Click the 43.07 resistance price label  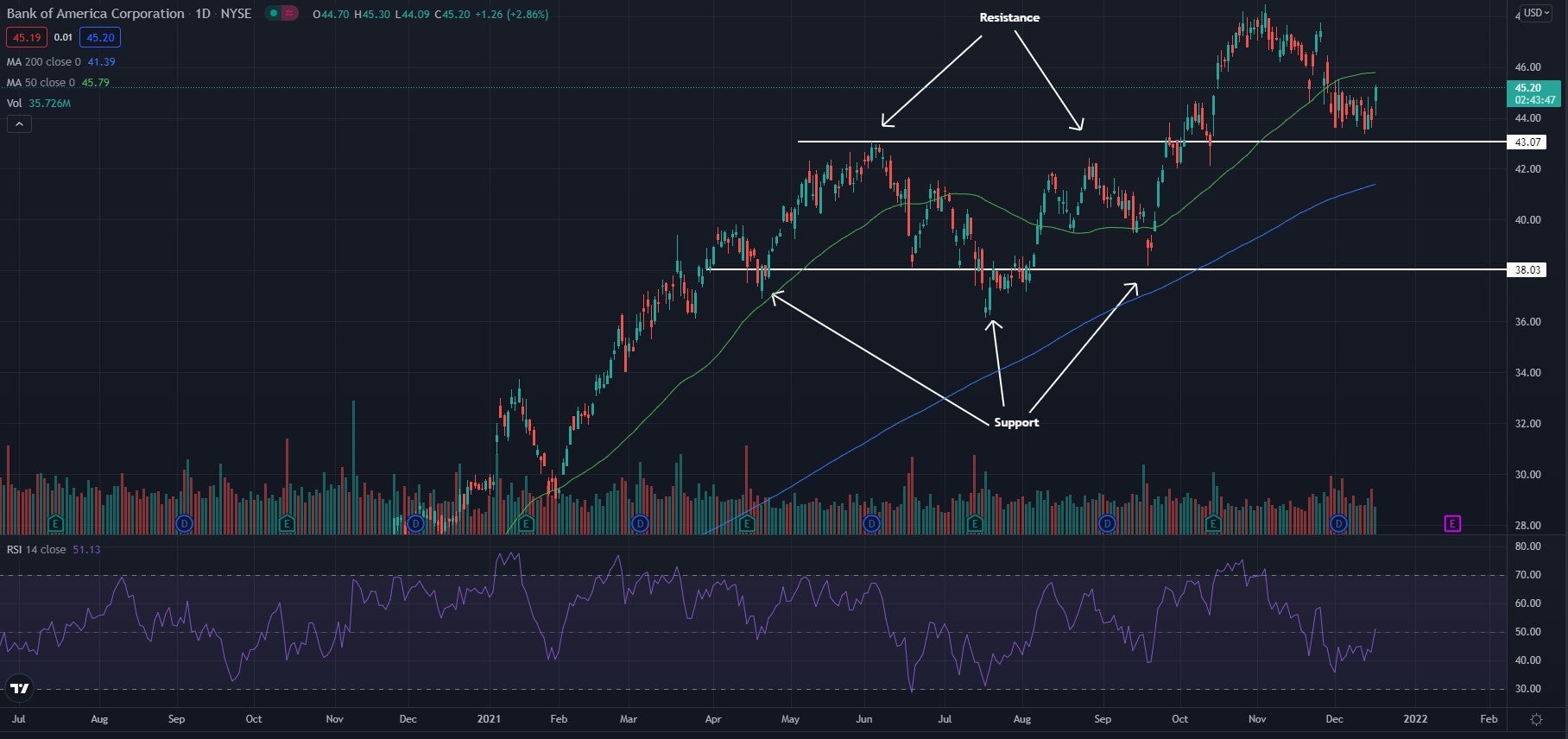[x=1527, y=142]
